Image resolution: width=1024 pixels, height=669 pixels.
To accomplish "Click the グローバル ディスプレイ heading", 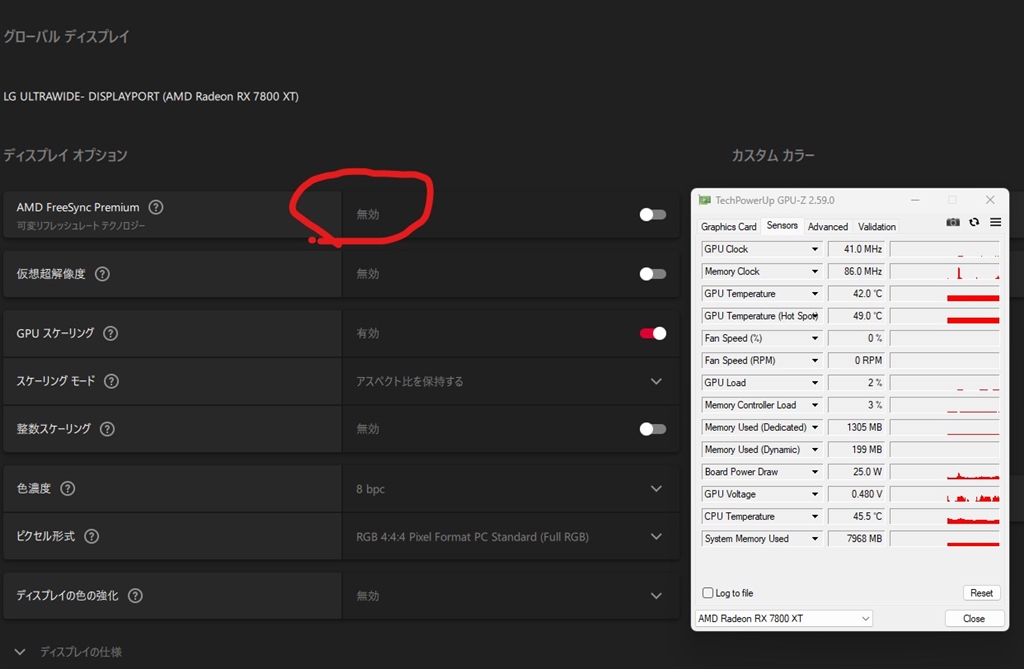I will 66,37.
